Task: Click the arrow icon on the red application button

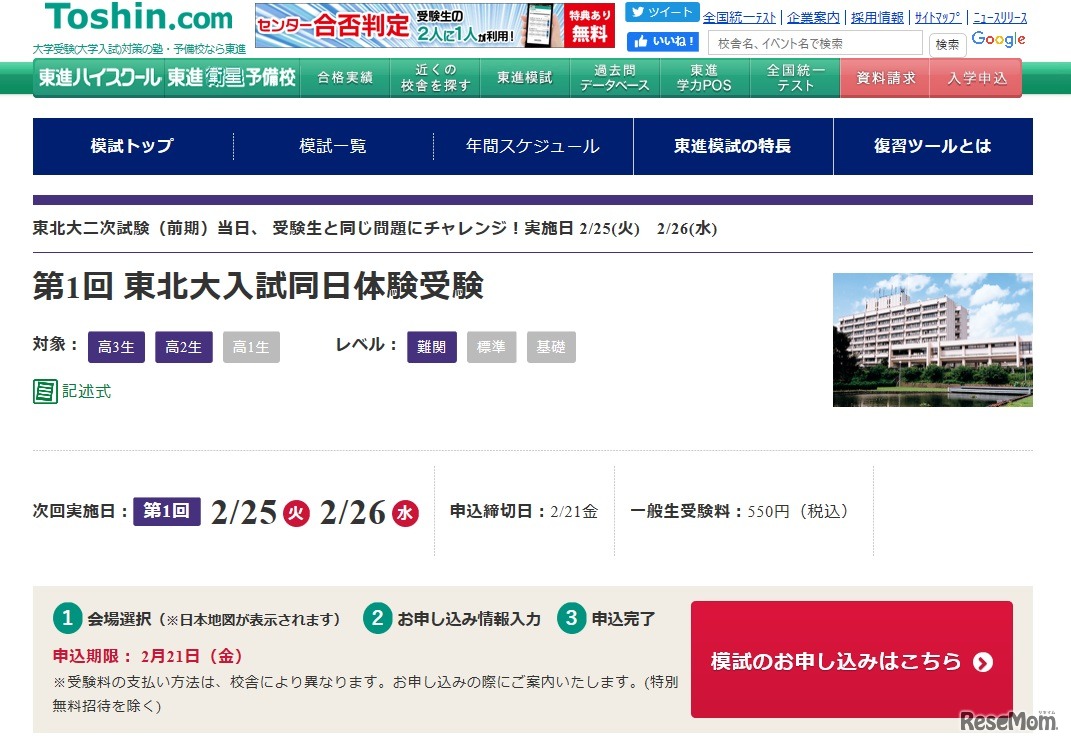Action: (x=982, y=661)
